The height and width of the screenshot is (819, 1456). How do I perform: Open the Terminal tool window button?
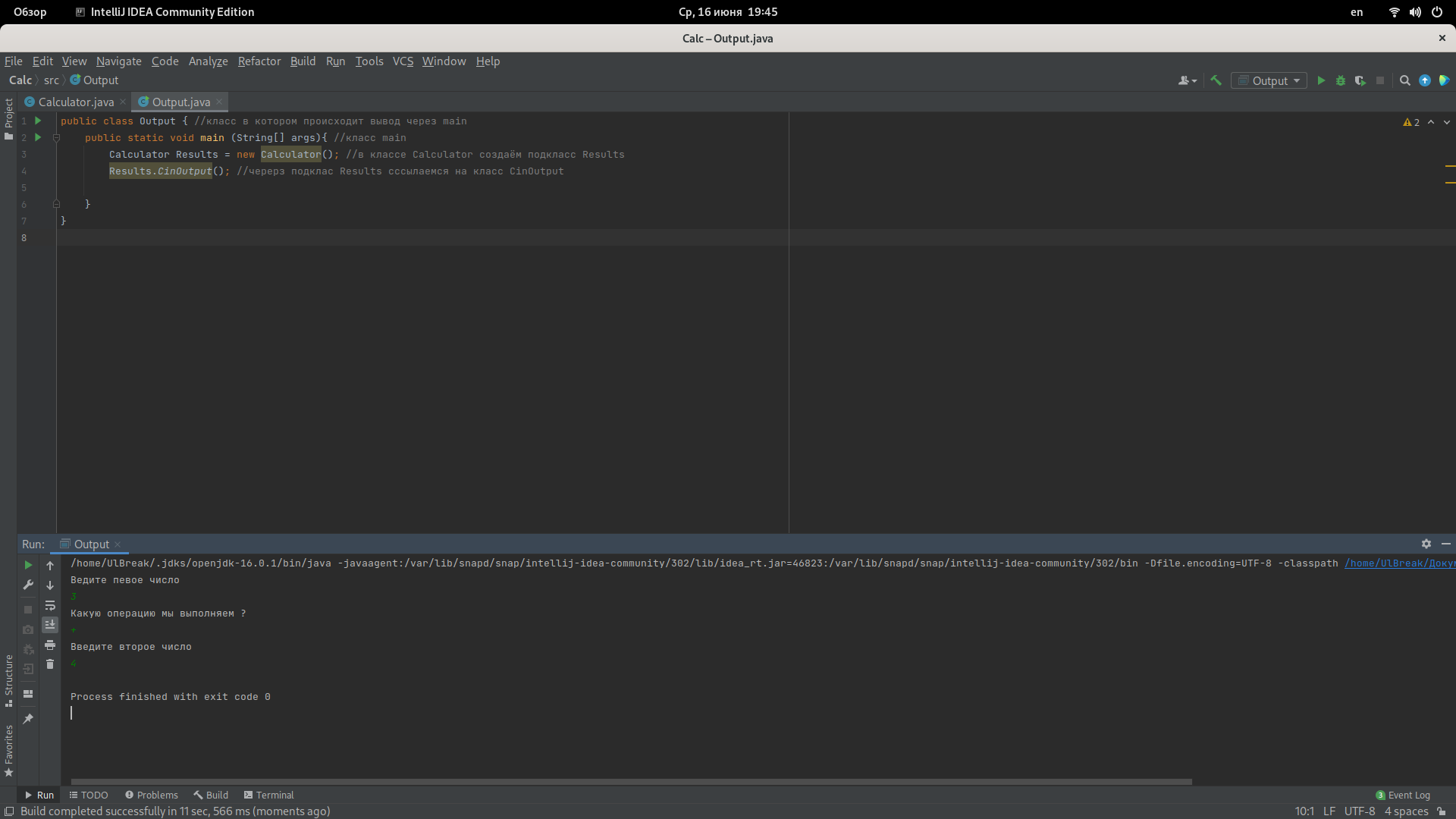pos(268,795)
